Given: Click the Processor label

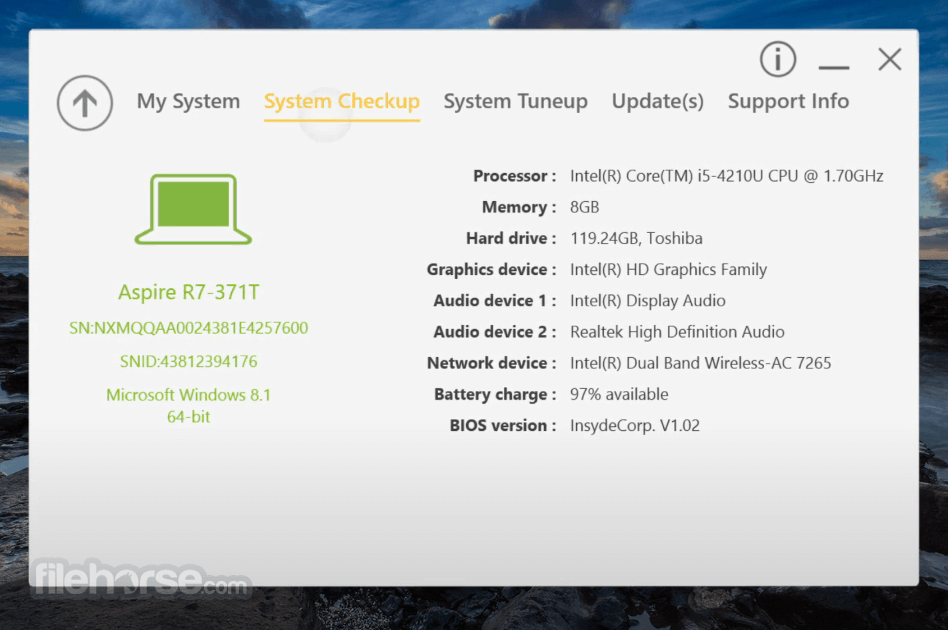Looking at the screenshot, I should pos(515,176).
